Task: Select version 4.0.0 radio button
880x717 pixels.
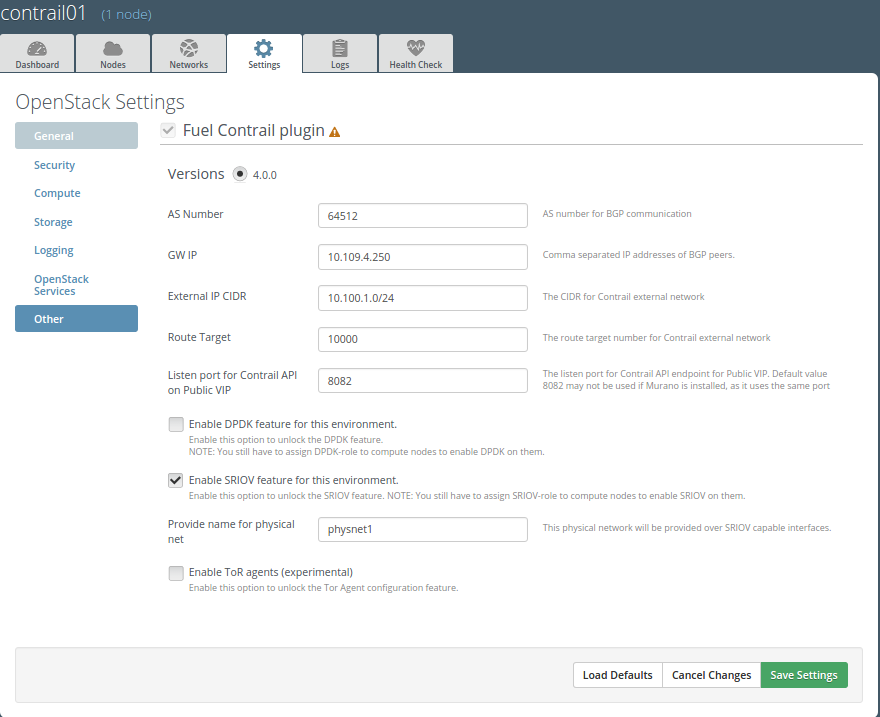Action: (x=240, y=174)
